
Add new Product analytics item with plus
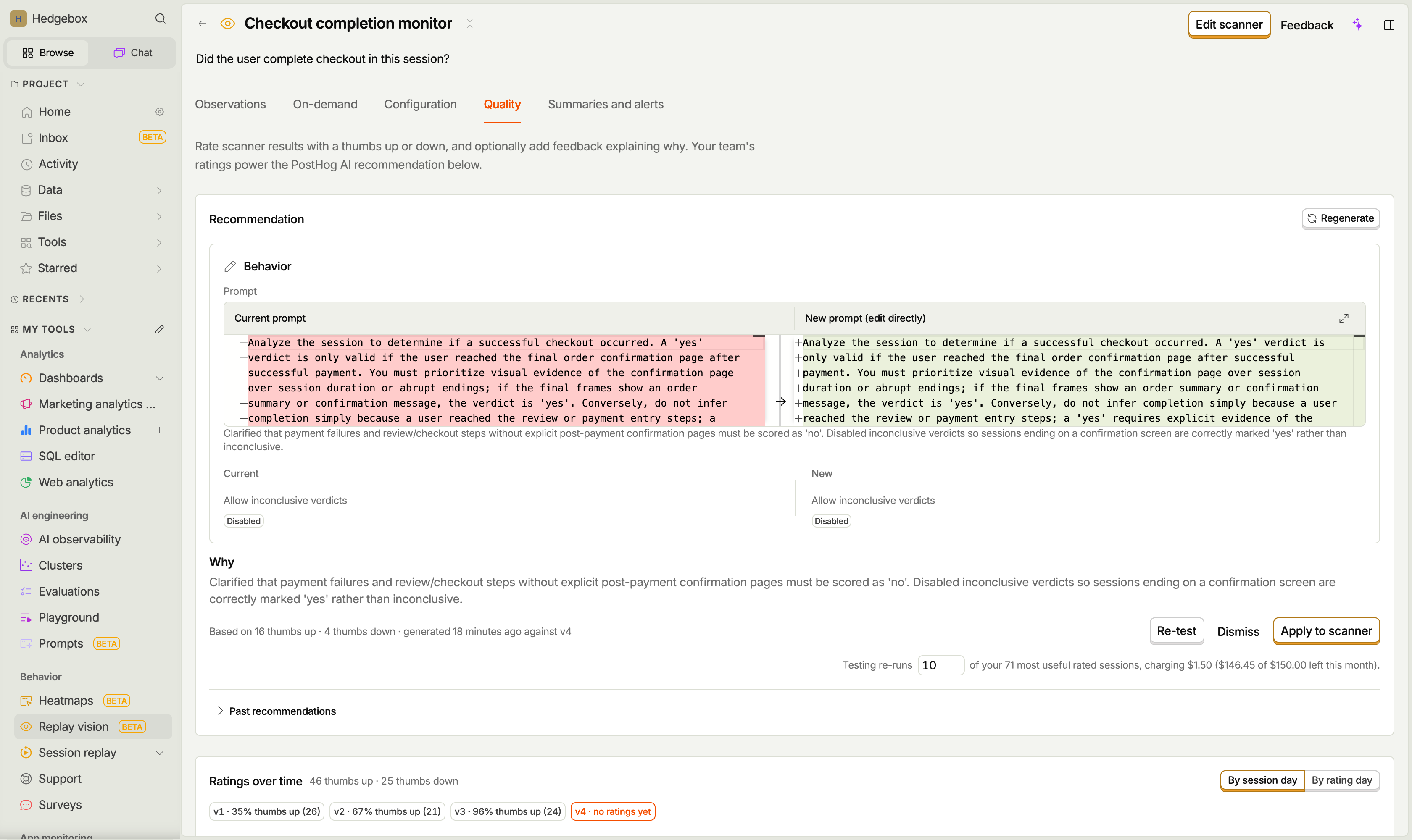160,430
